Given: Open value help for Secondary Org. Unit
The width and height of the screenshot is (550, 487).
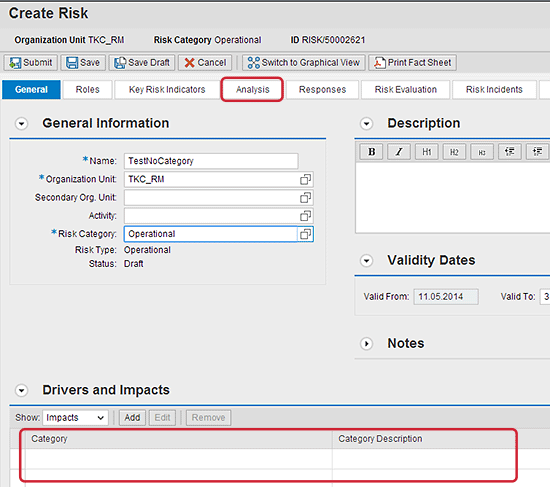Looking at the screenshot, I should pyautogui.click(x=305, y=198).
